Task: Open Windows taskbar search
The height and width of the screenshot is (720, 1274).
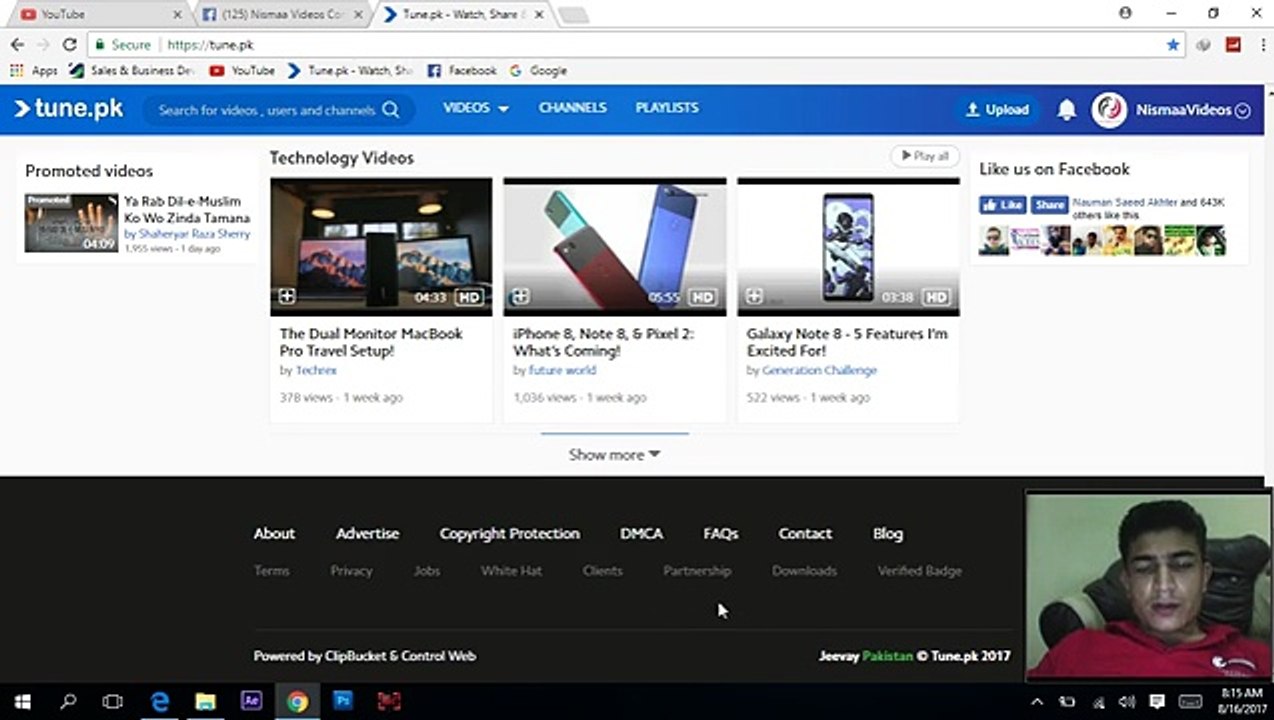Action: (68, 701)
